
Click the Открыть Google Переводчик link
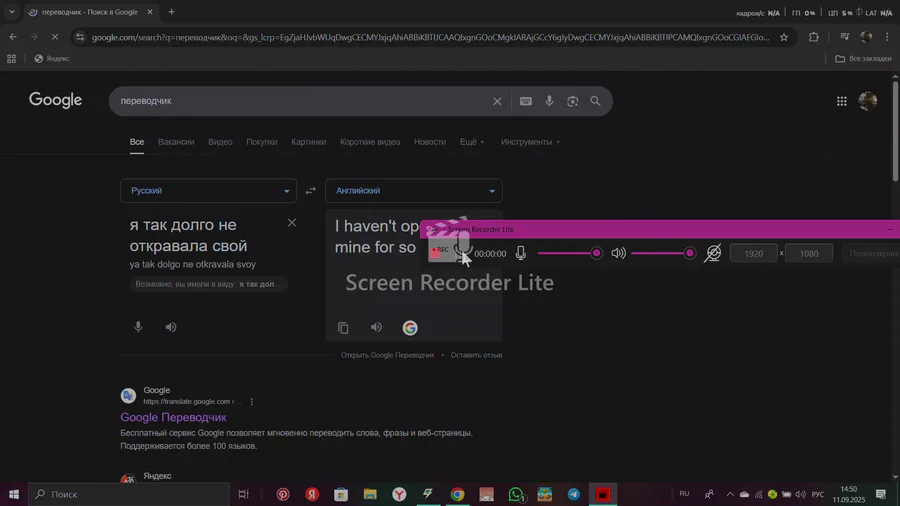click(x=387, y=355)
